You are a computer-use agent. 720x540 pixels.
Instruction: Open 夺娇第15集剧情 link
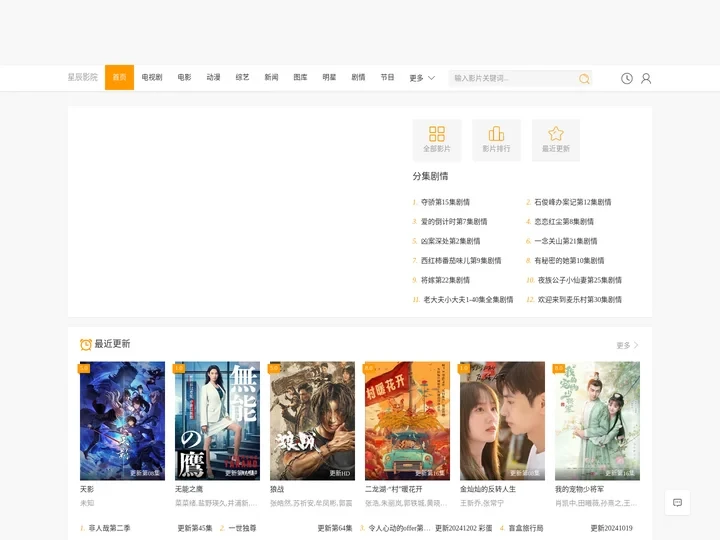(445, 202)
